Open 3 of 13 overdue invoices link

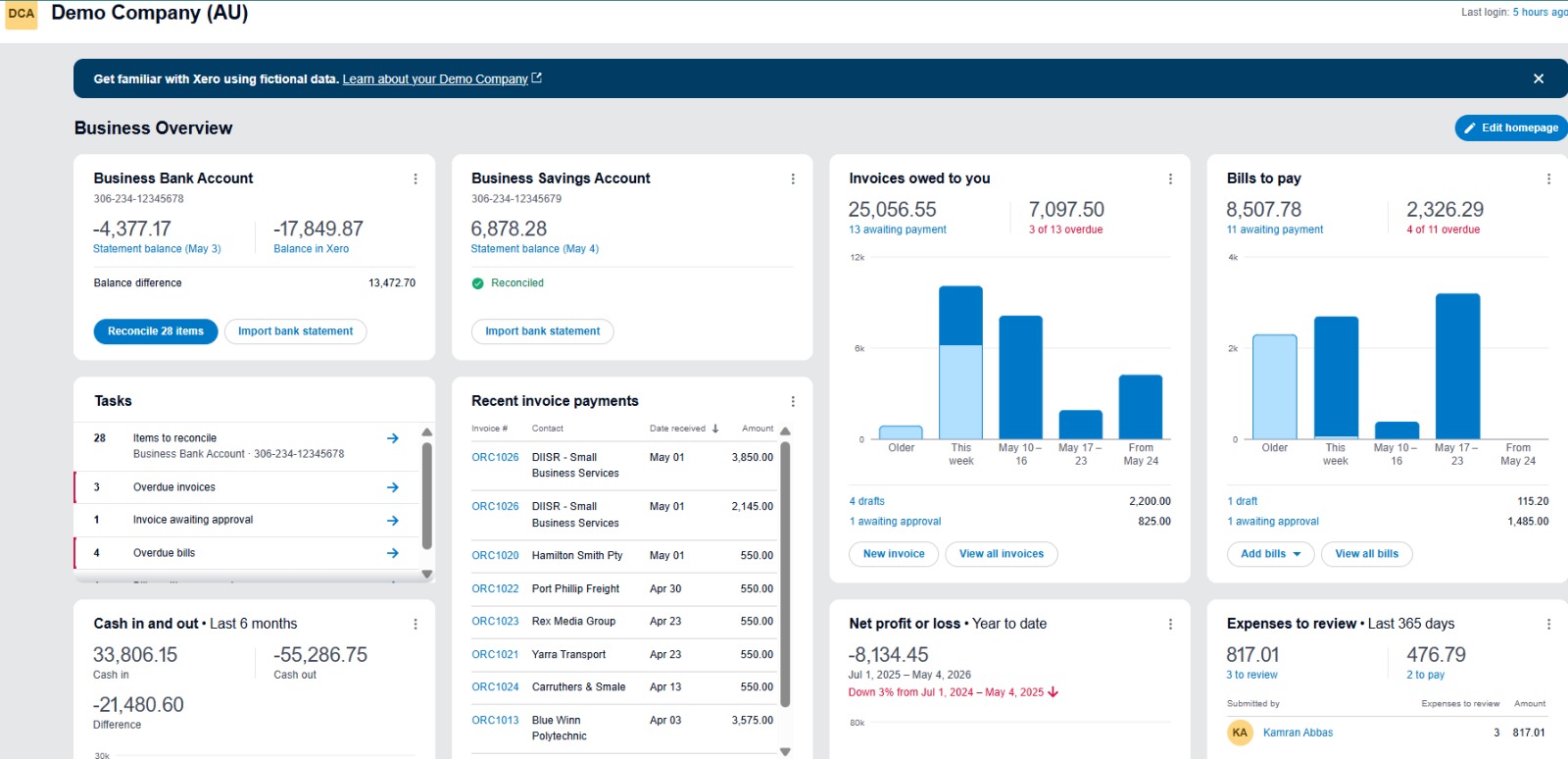tap(1065, 229)
